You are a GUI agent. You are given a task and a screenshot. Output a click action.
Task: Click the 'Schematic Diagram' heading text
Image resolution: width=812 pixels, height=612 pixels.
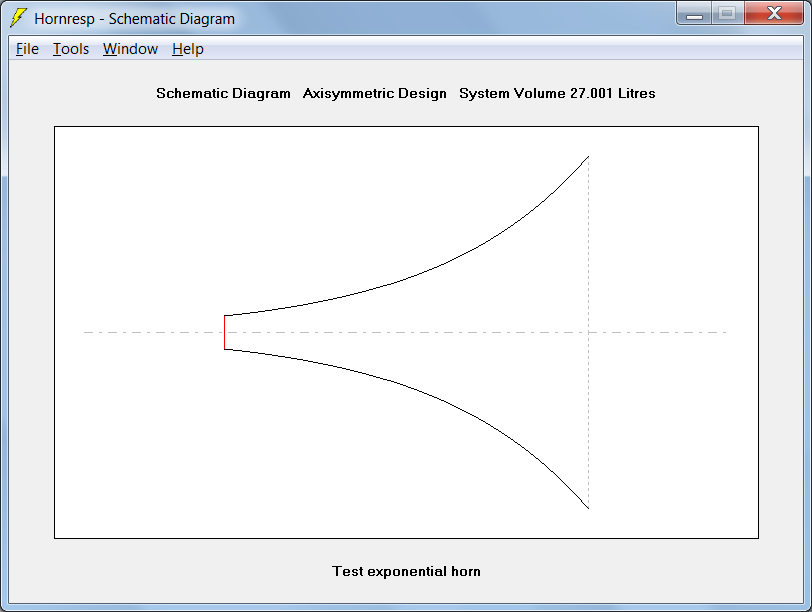tap(223, 94)
